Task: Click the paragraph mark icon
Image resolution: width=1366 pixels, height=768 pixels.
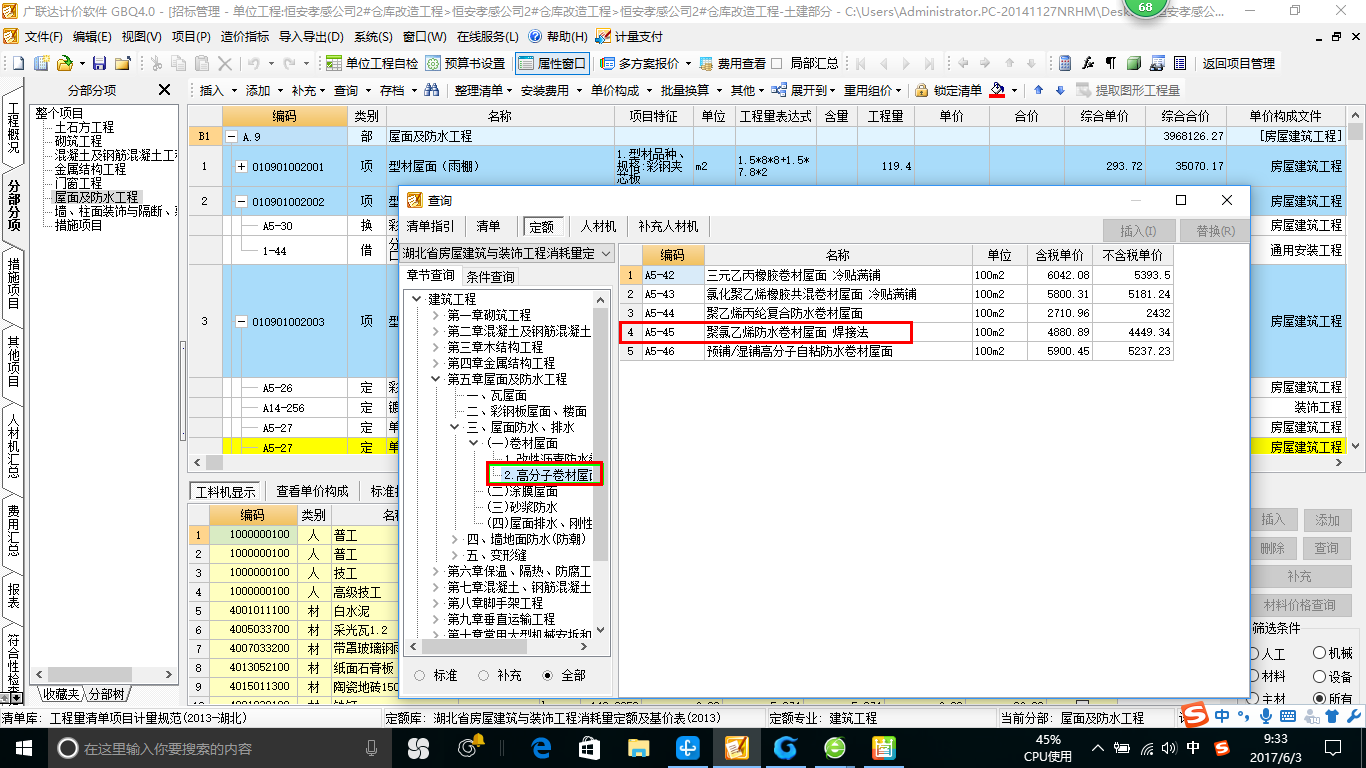Action: point(1111,63)
